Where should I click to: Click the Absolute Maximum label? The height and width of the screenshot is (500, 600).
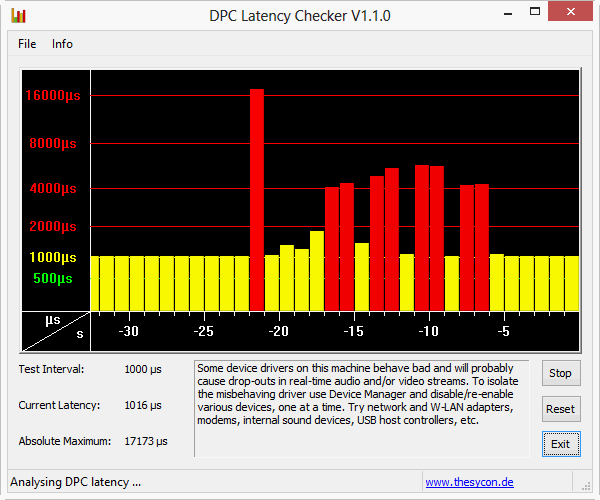65,441
